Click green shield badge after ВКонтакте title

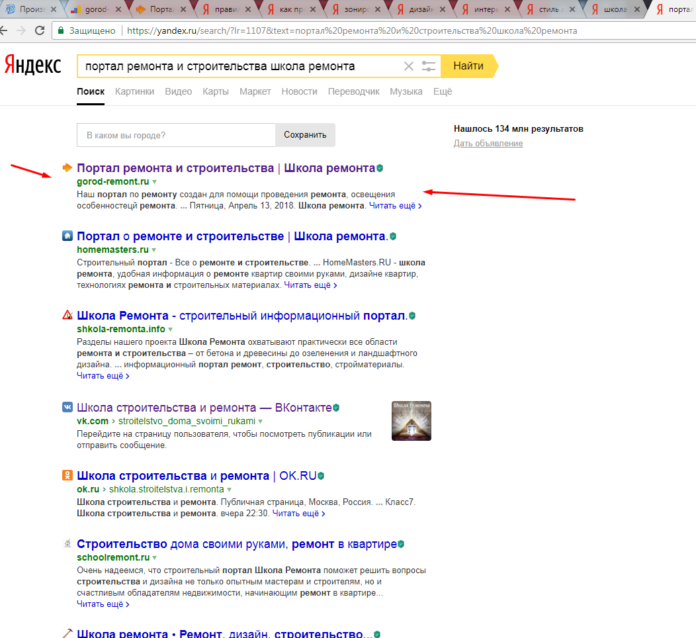click(336, 408)
